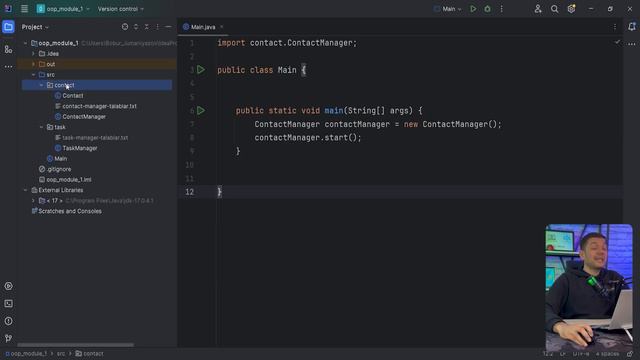
Task: Click 'ContactManager' in the import statement
Action: pos(320,43)
